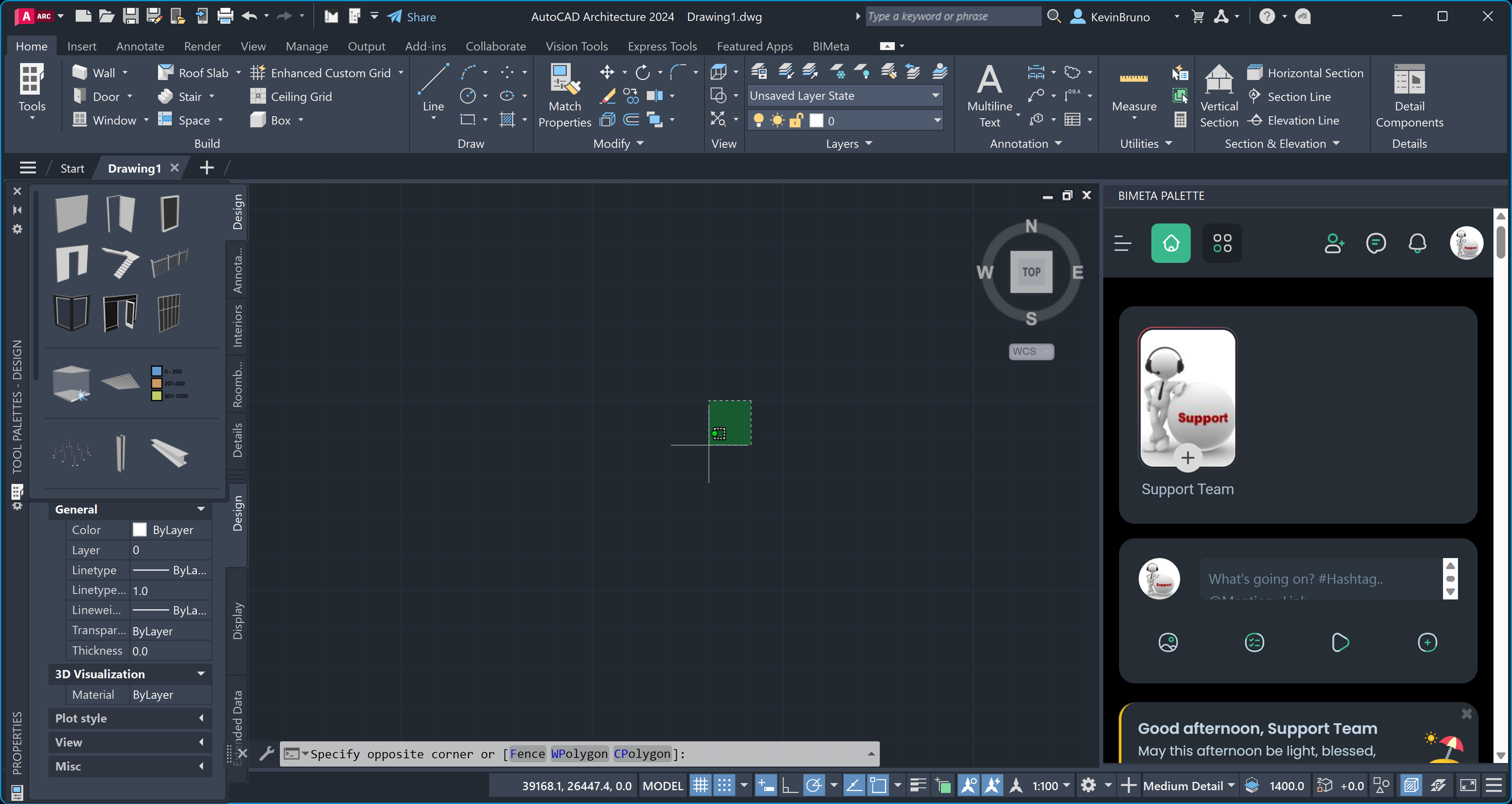Click the Window tool icon
1512x804 pixels.
80,120
